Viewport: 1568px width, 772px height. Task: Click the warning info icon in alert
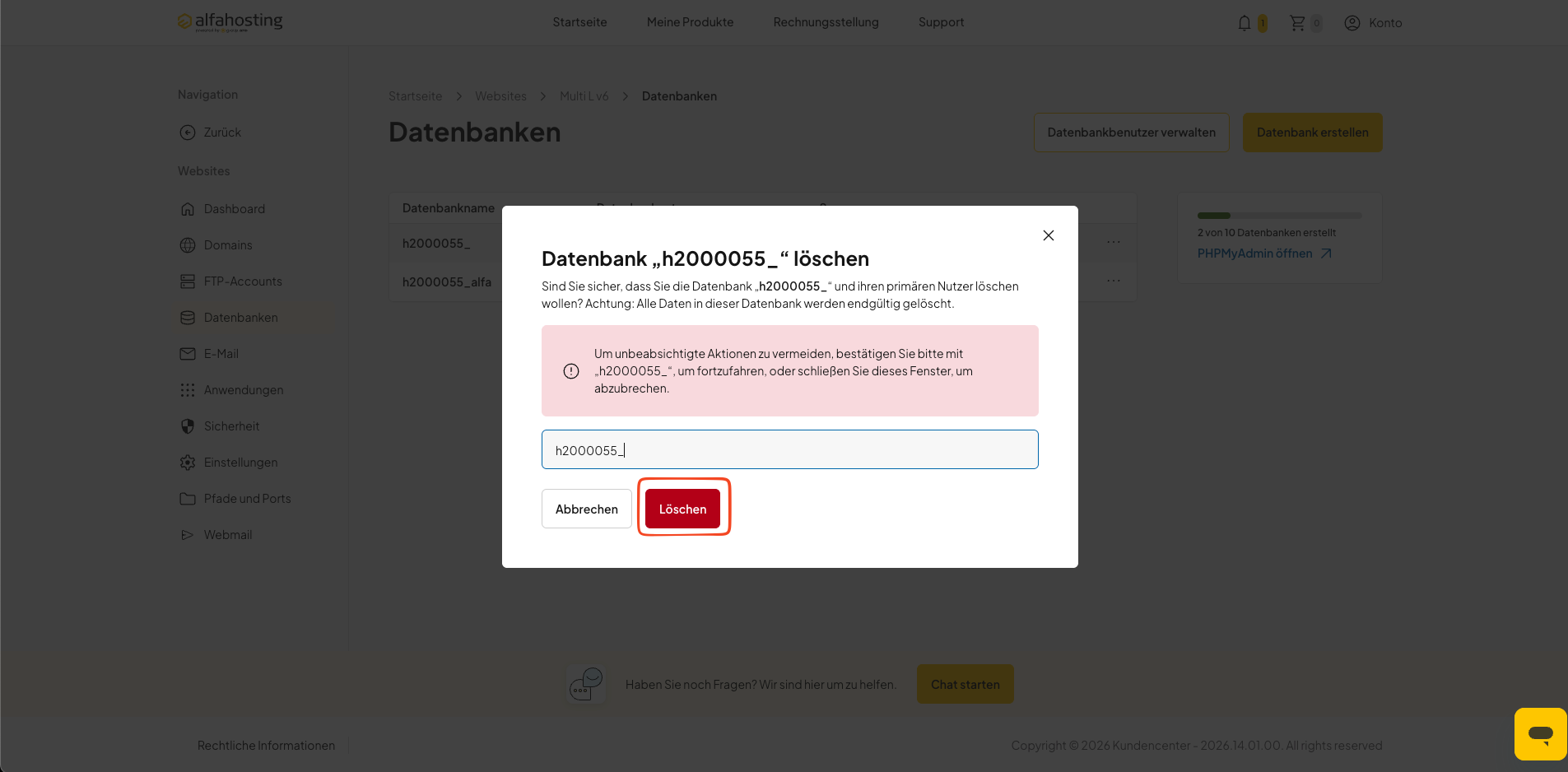[x=571, y=371]
